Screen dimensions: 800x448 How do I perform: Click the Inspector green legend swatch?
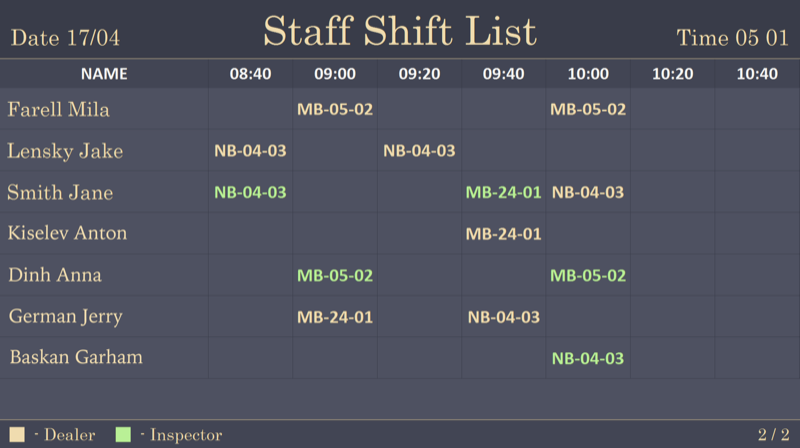pyautogui.click(x=123, y=434)
